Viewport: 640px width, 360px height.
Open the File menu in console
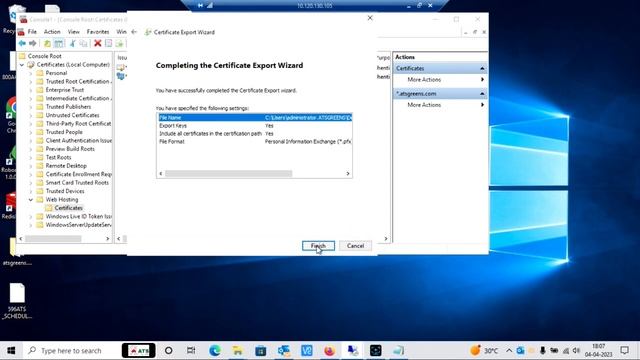coord(32,31)
